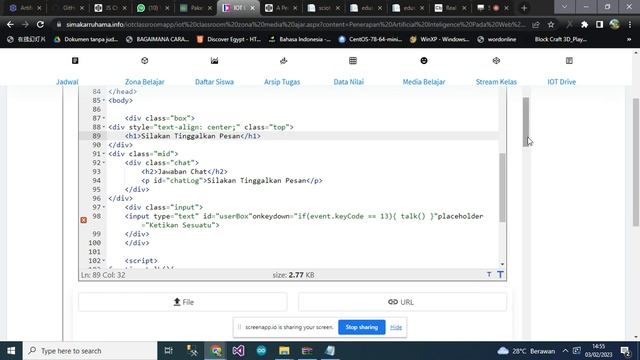Screen dimensions: 640x360
Task: Collapse code fold at line 87
Action: pos(103,118)
